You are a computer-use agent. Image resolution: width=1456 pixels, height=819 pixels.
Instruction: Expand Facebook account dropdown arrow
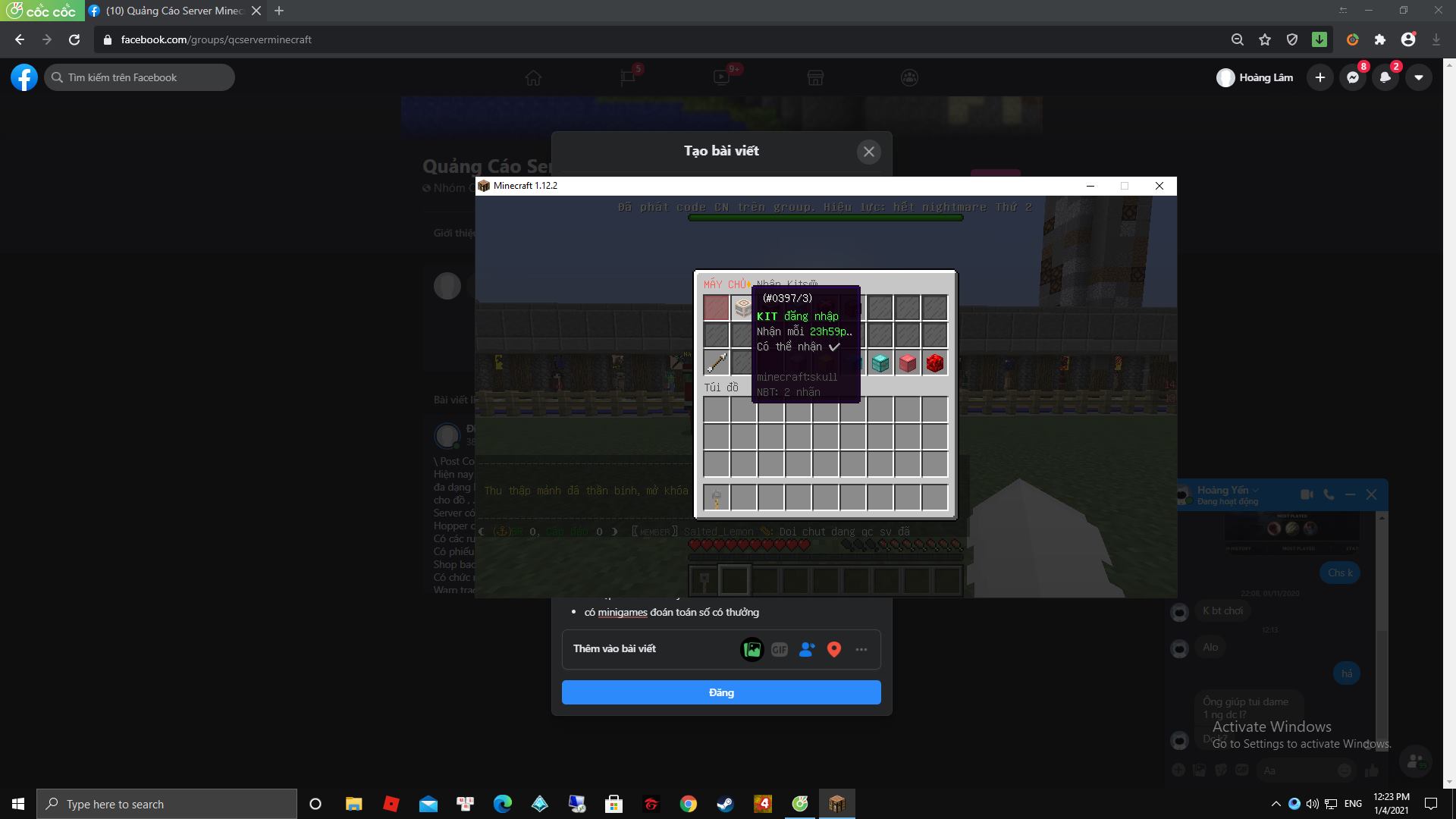1418,77
